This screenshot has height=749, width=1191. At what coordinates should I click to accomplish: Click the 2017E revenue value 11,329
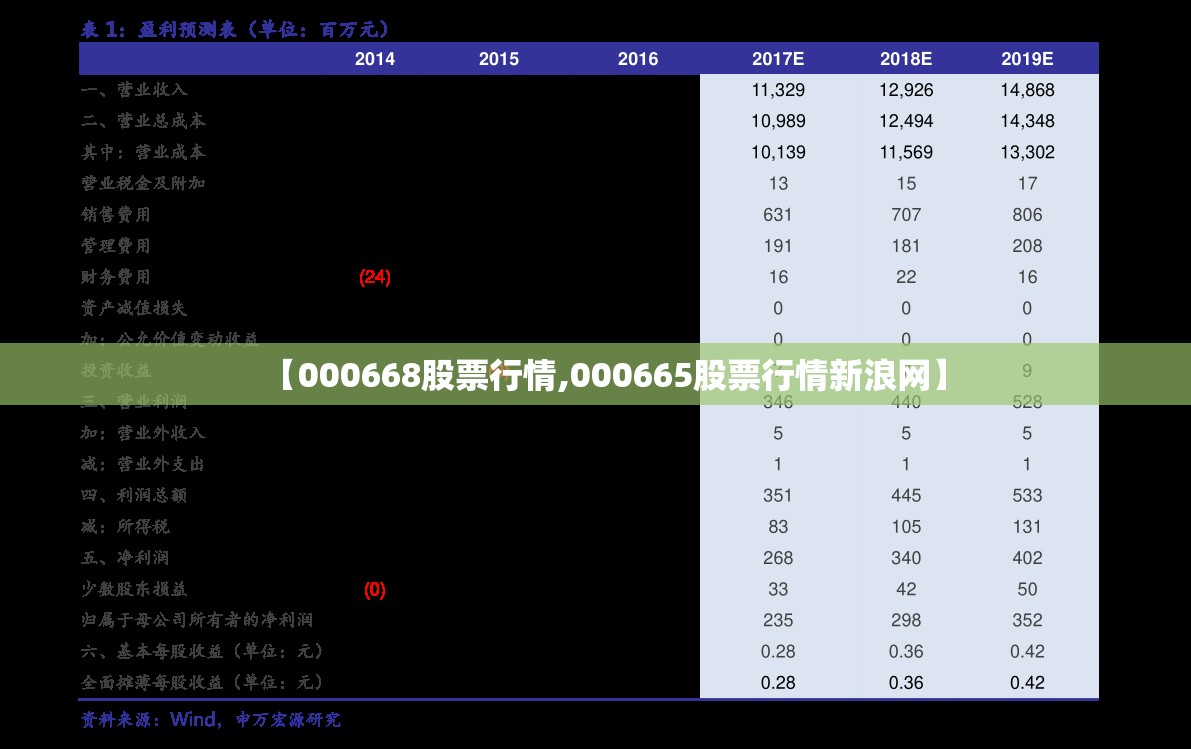coord(778,90)
